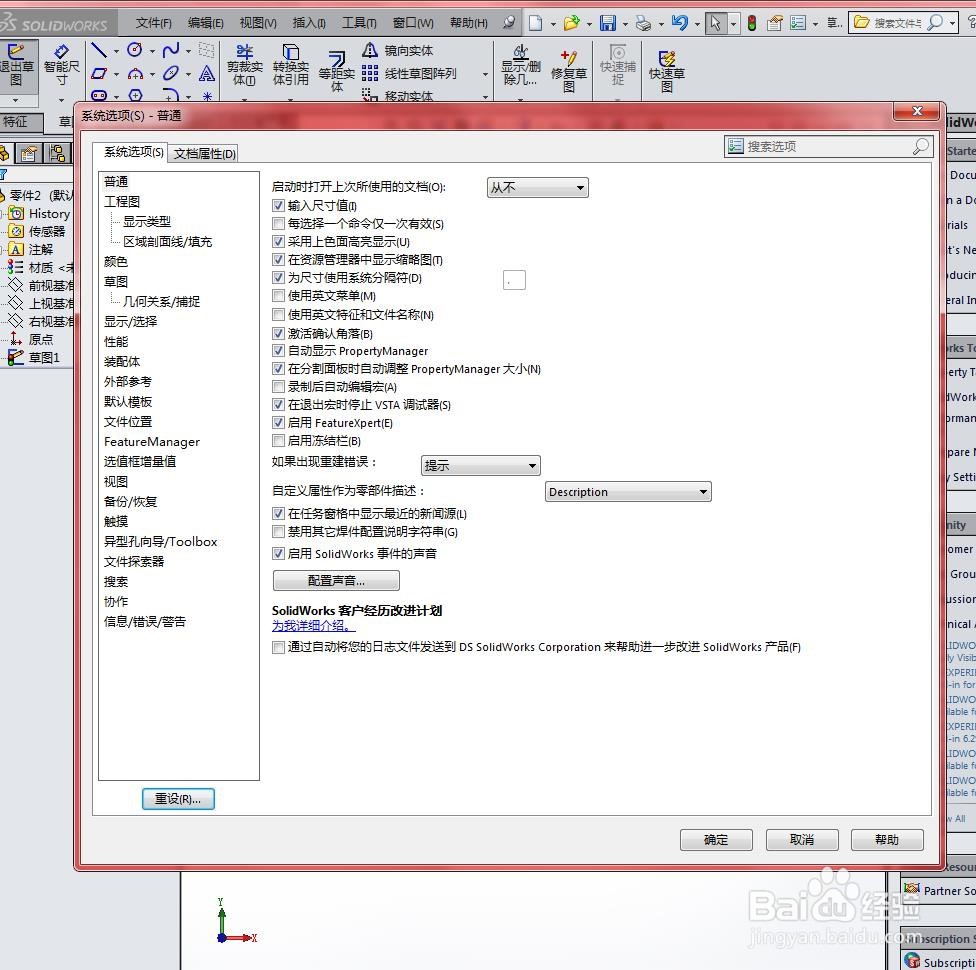Select the Rectangle sketch tool
Image resolution: width=976 pixels, height=970 pixels.
pos(99,73)
